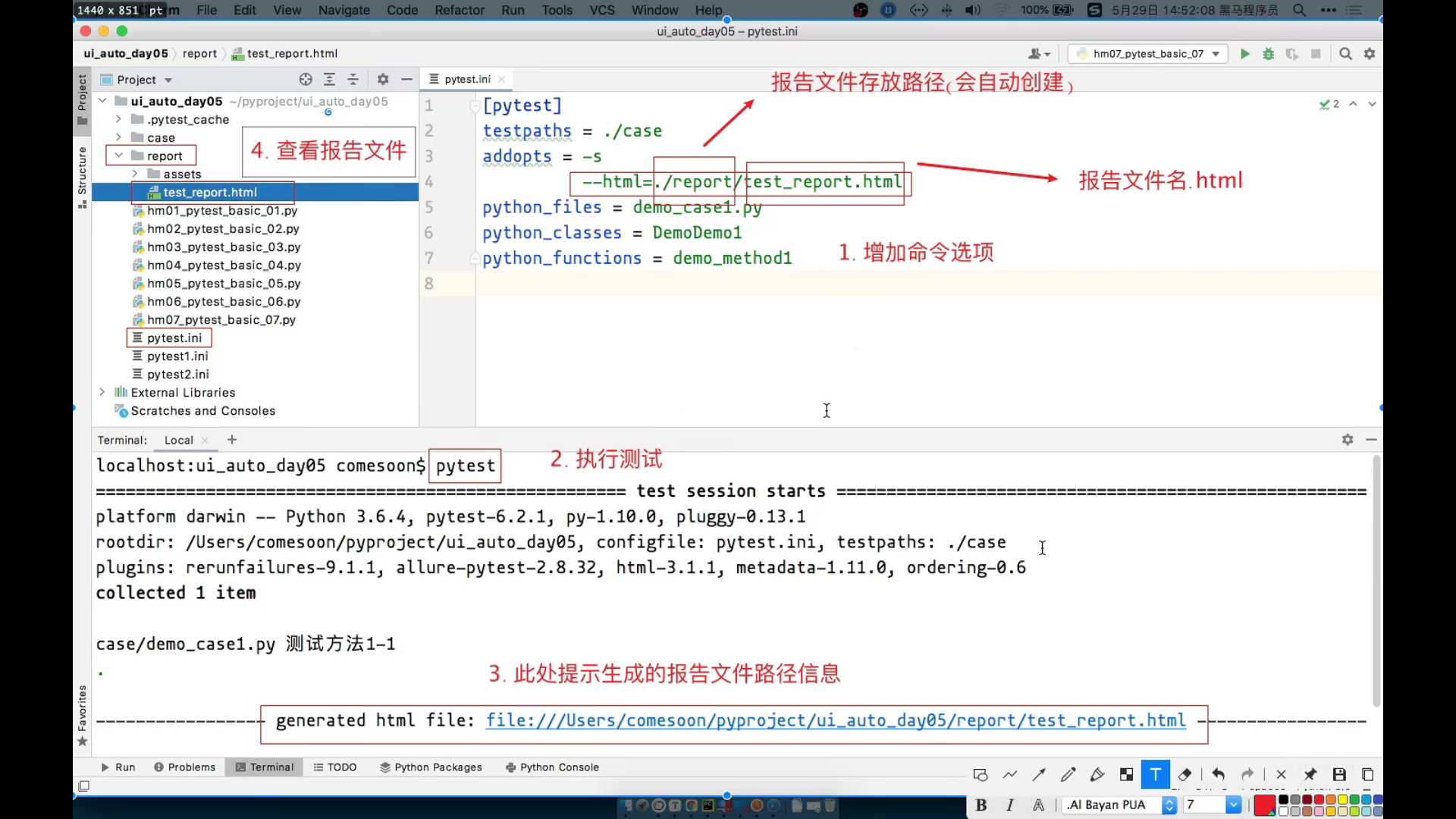Run the hm07_pytest_basic_07 configuration
The height and width of the screenshot is (819, 1456).
tap(1244, 54)
